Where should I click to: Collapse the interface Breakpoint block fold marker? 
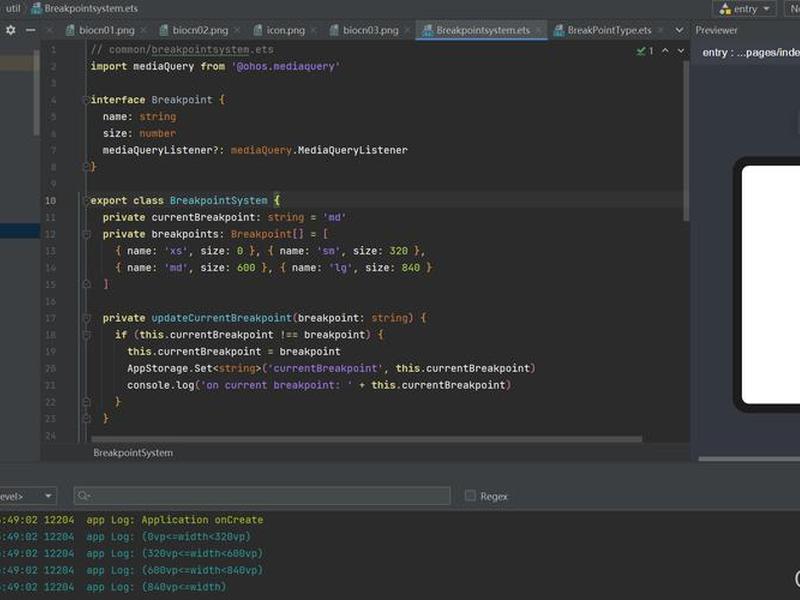coord(86,100)
